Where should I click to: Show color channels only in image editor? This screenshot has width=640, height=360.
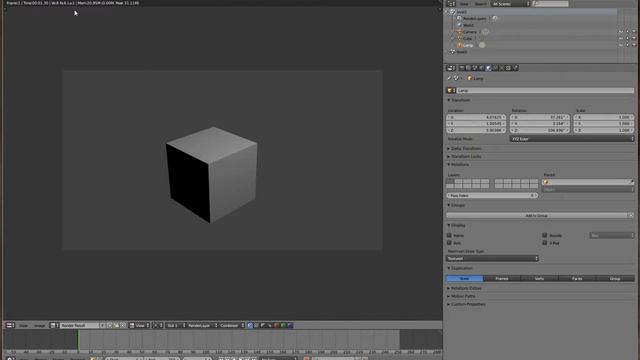(256, 325)
